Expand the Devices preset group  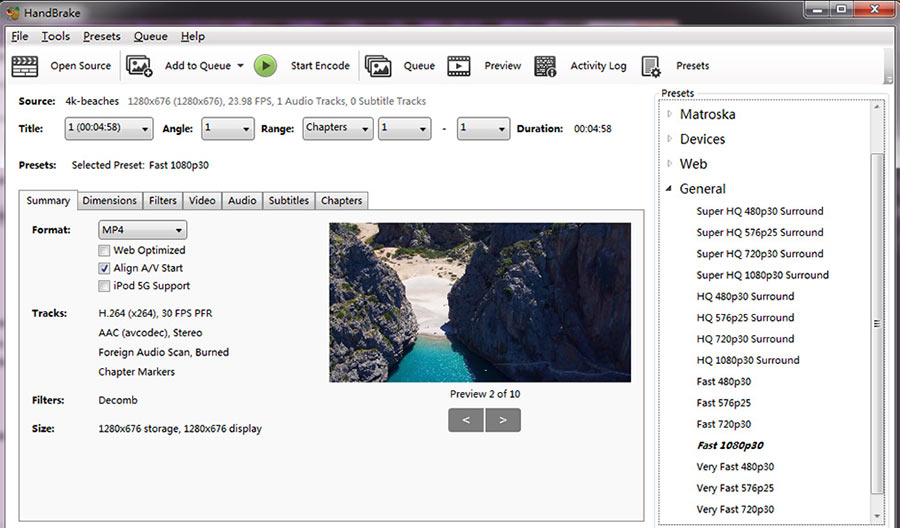coord(669,139)
